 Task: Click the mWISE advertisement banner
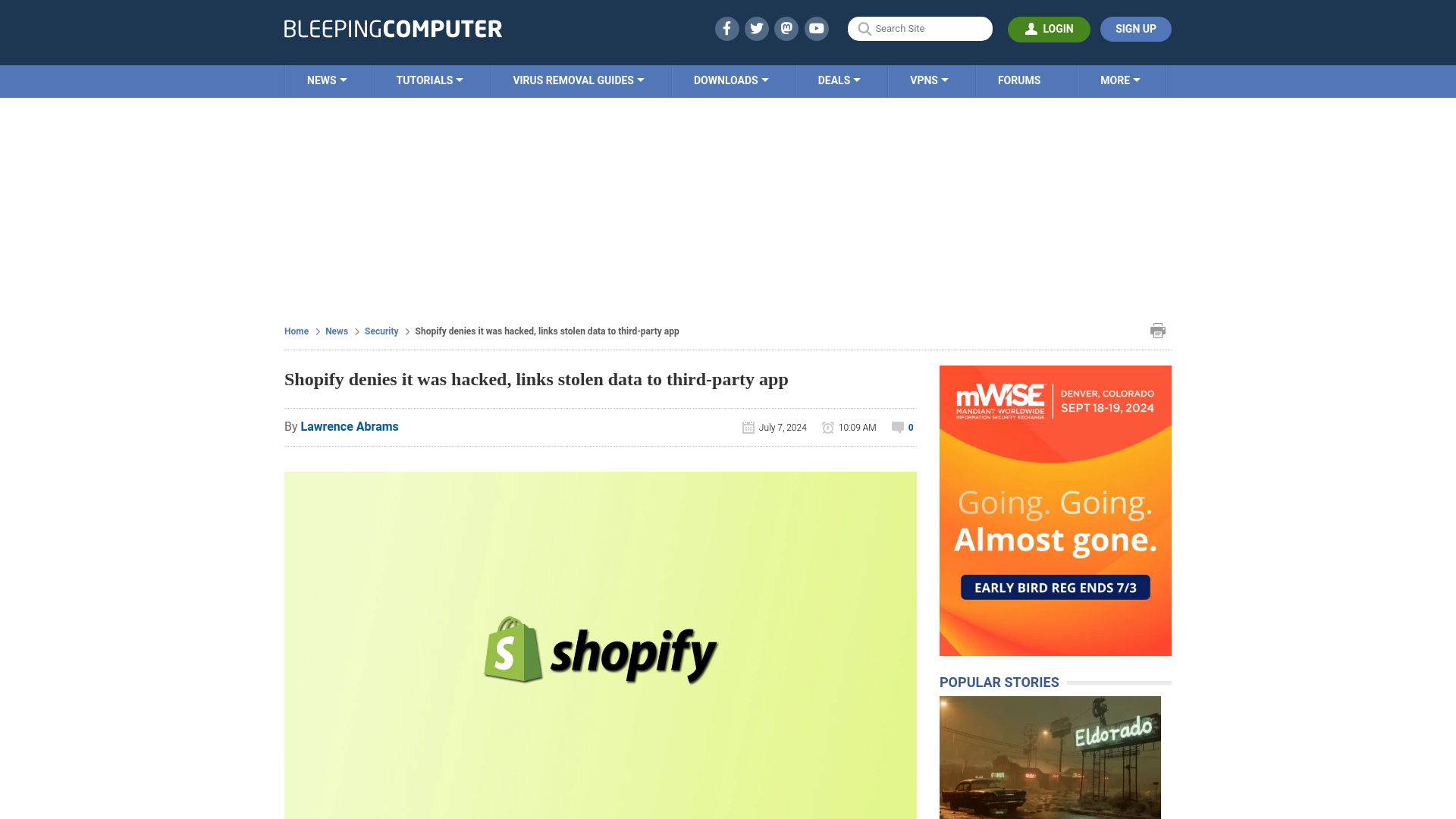[1055, 510]
